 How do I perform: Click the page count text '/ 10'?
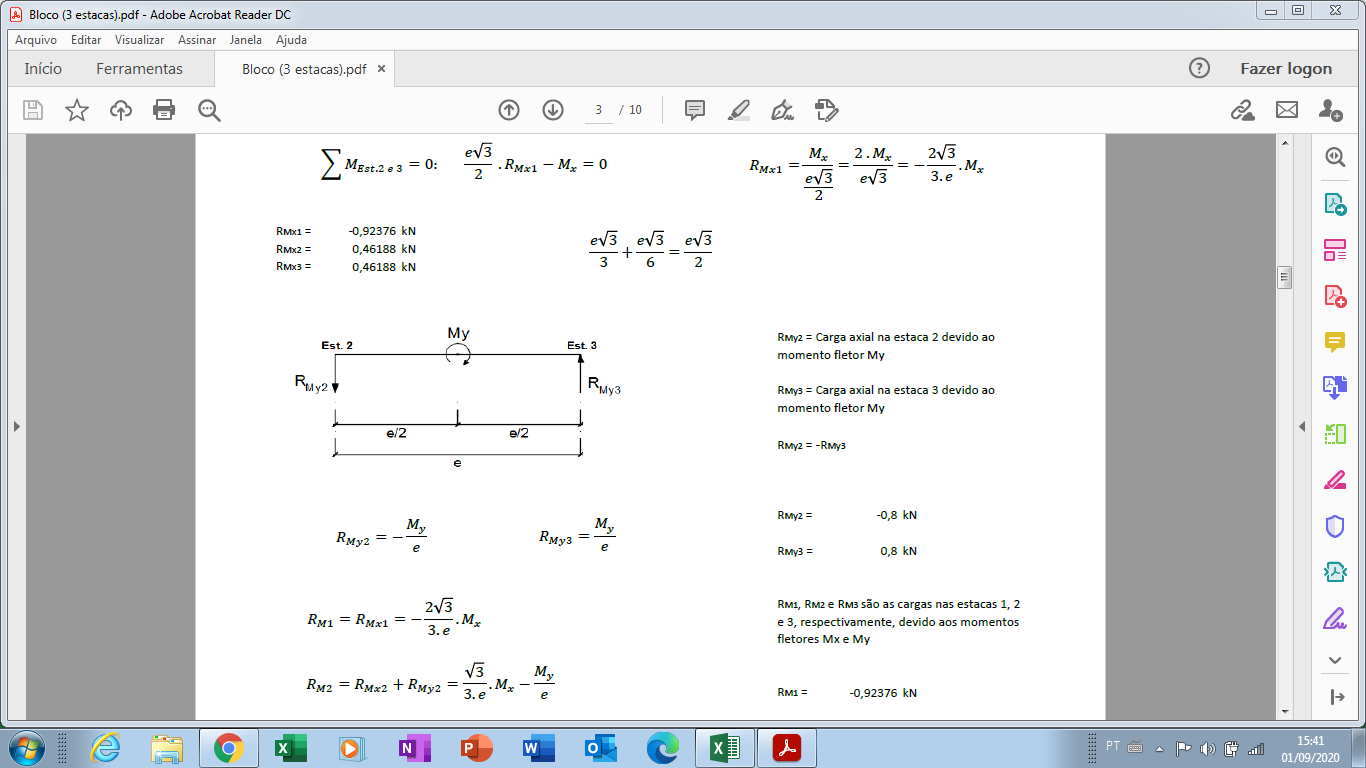pos(631,110)
